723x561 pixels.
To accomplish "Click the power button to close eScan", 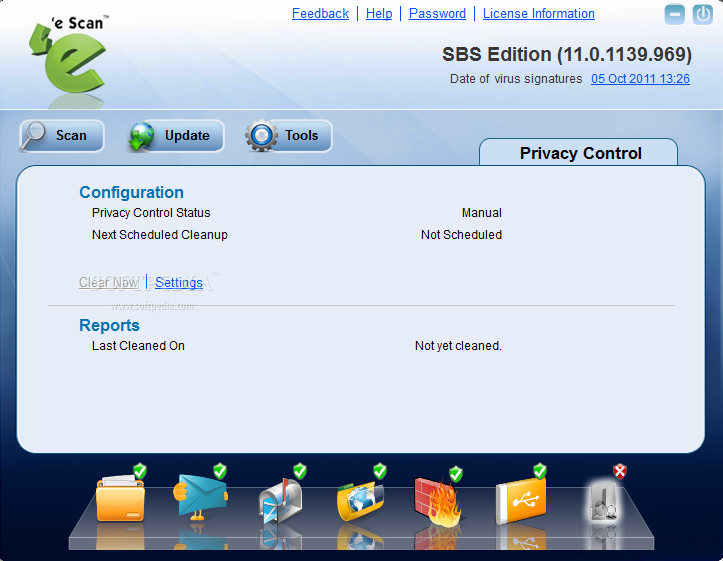I will tap(702, 14).
